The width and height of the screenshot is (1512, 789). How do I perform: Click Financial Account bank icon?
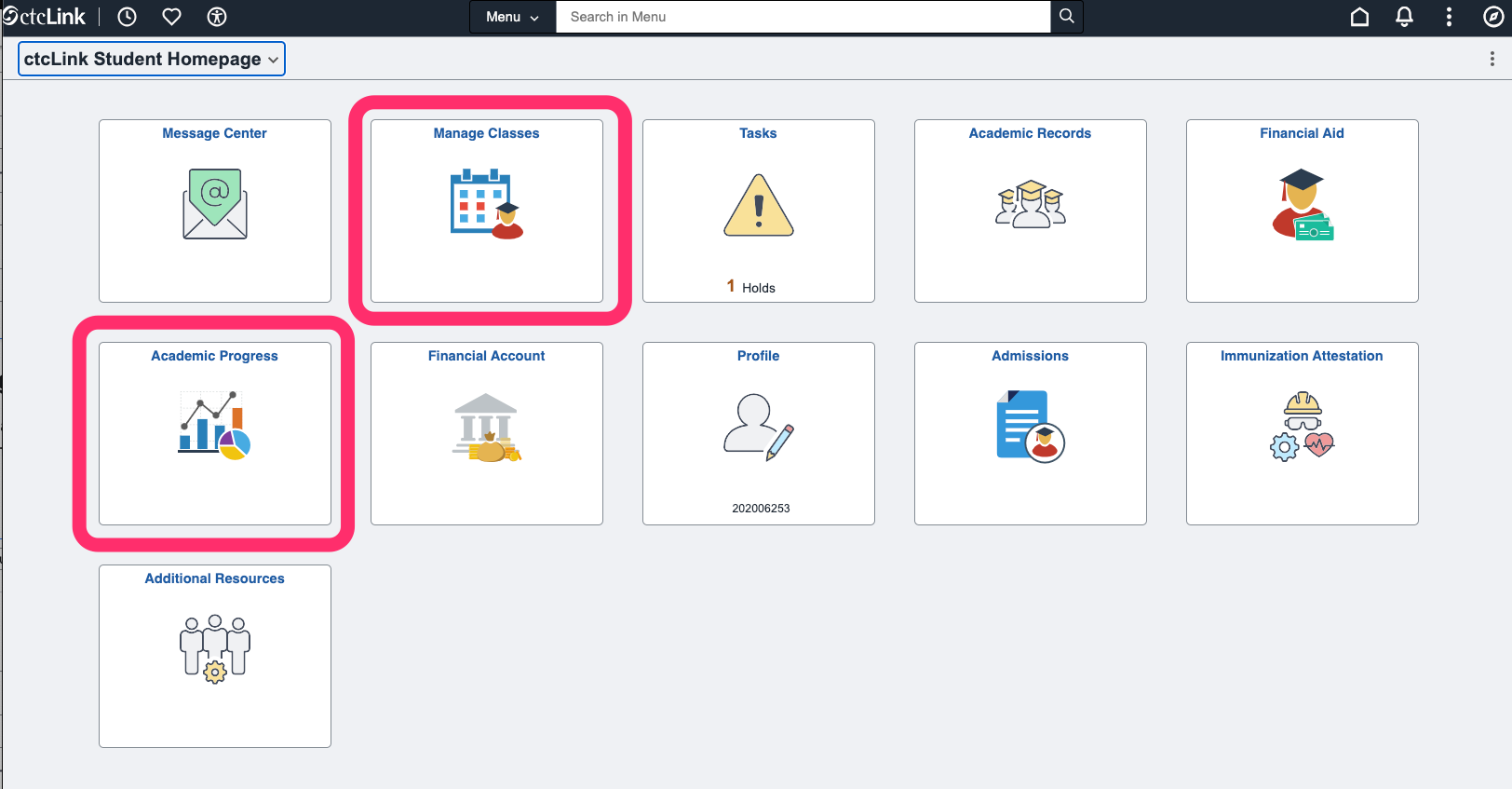point(487,428)
